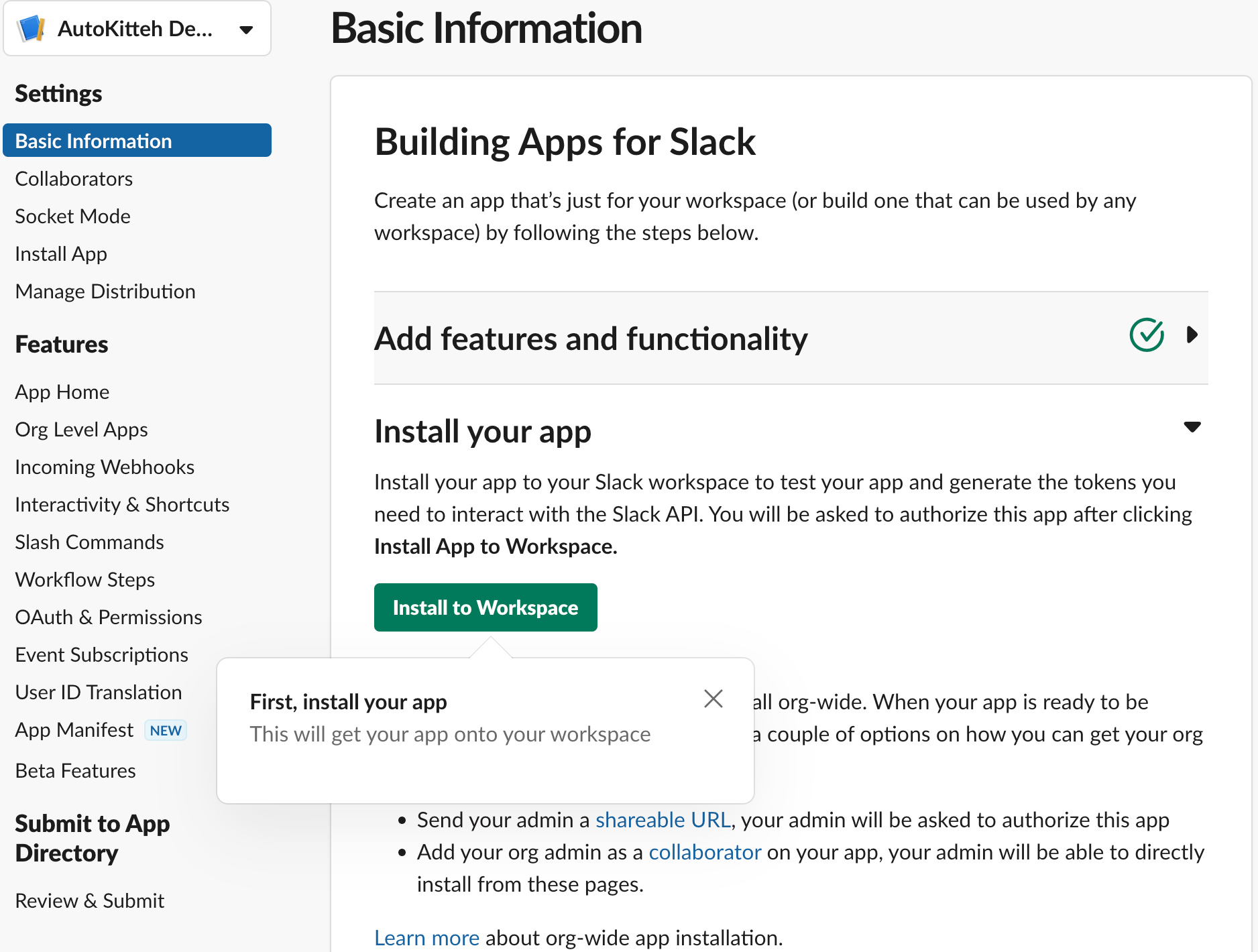Select Basic Information in Settings sidebar
This screenshot has height=952, width=1258.
[137, 141]
